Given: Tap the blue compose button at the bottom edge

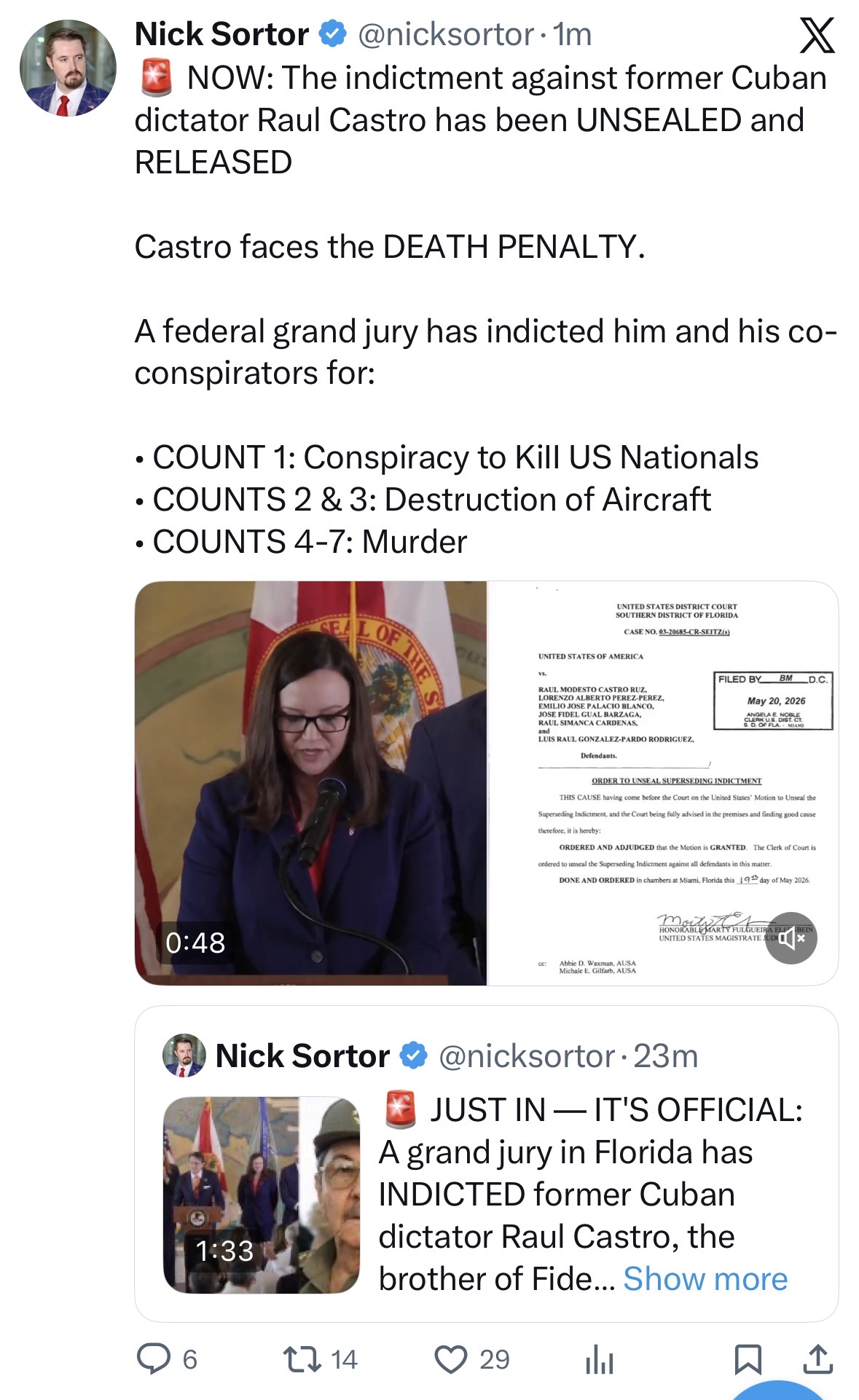Looking at the screenshot, I should point(779,1390).
